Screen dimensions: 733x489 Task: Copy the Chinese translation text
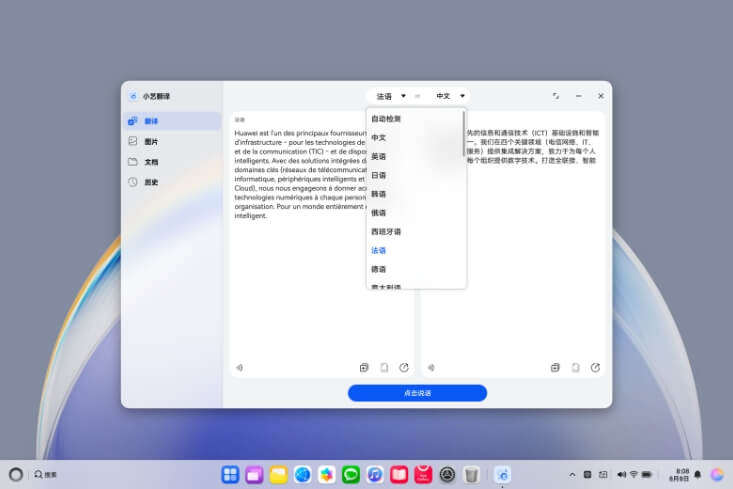pyautogui.click(x=575, y=367)
